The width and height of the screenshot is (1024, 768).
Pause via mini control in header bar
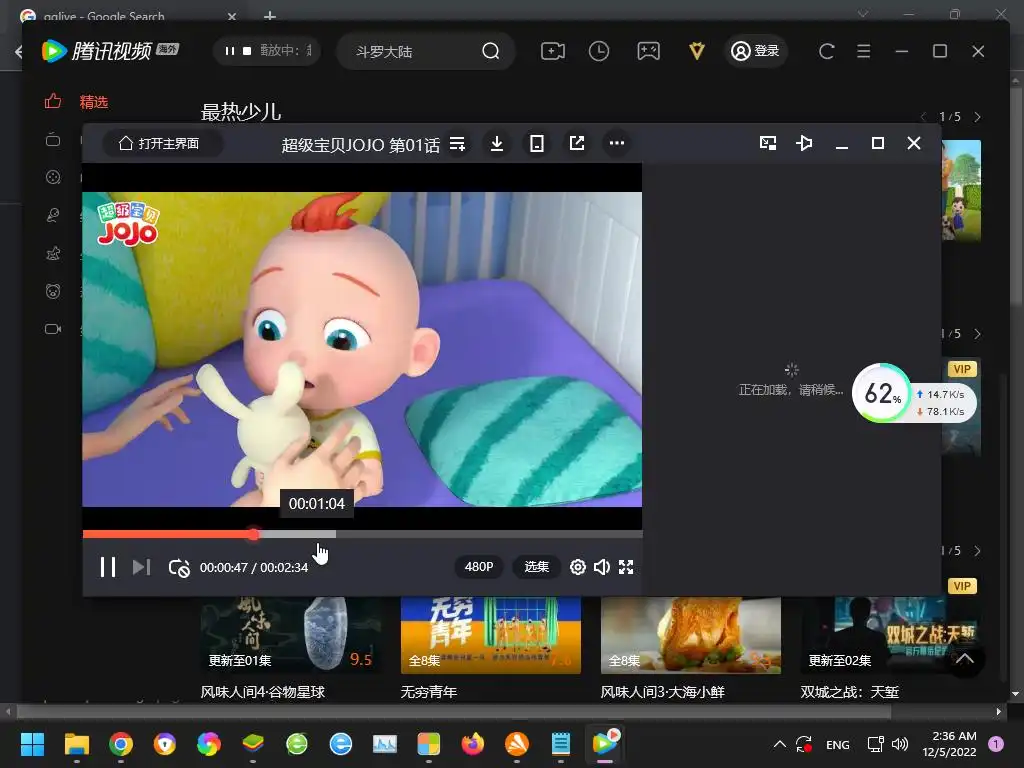[x=229, y=51]
